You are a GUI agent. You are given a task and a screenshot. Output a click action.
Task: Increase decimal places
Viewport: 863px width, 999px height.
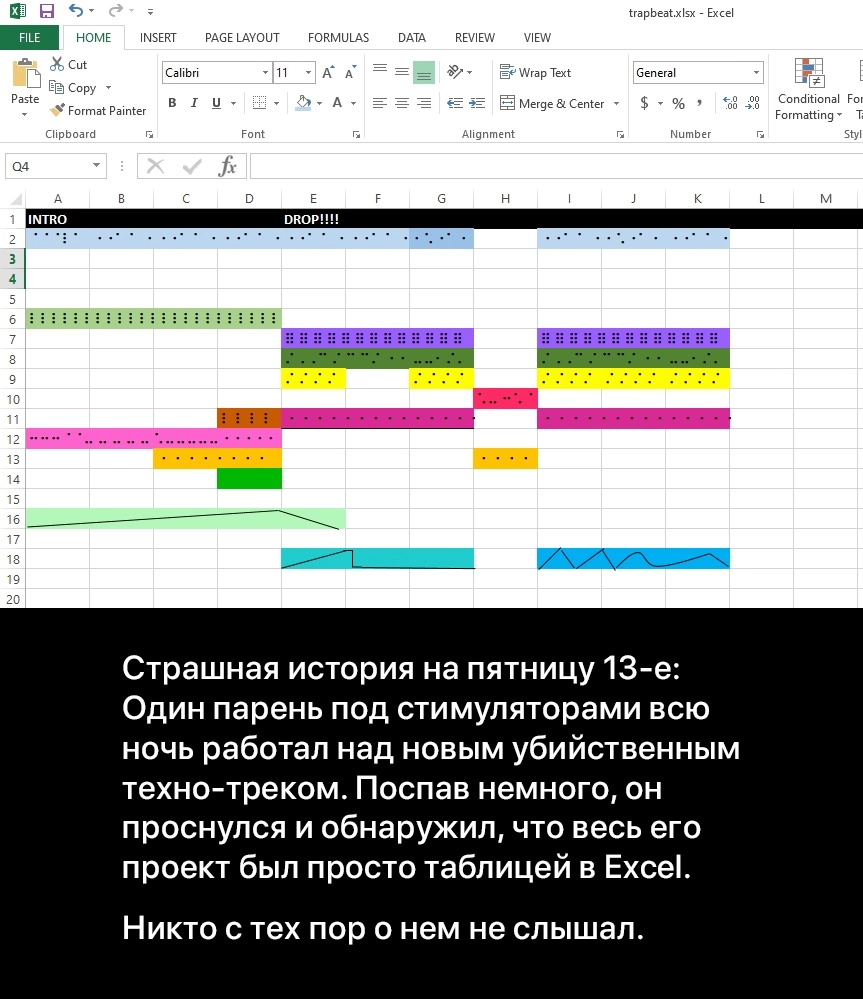(x=731, y=103)
